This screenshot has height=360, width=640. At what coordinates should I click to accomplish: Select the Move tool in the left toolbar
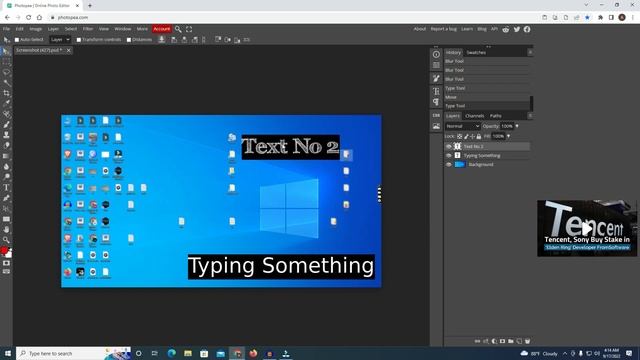(x=6, y=51)
